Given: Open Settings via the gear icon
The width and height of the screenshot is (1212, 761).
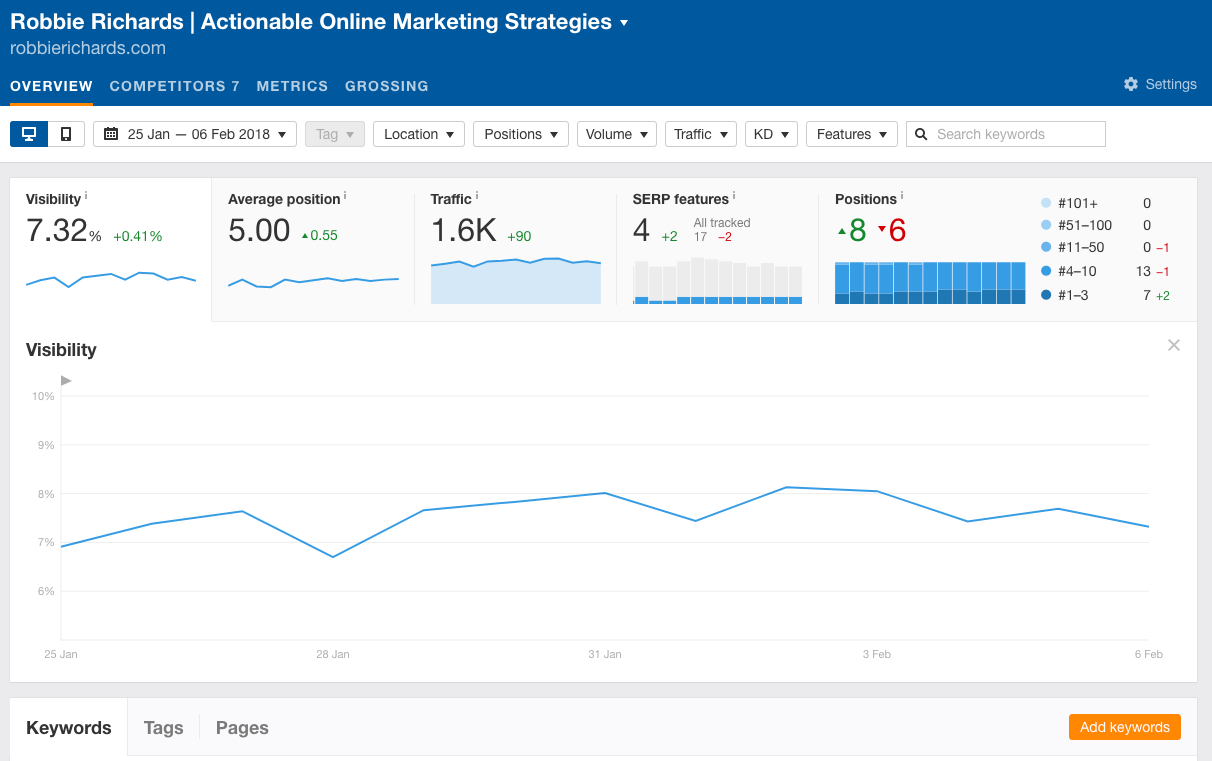Looking at the screenshot, I should tap(1131, 85).
